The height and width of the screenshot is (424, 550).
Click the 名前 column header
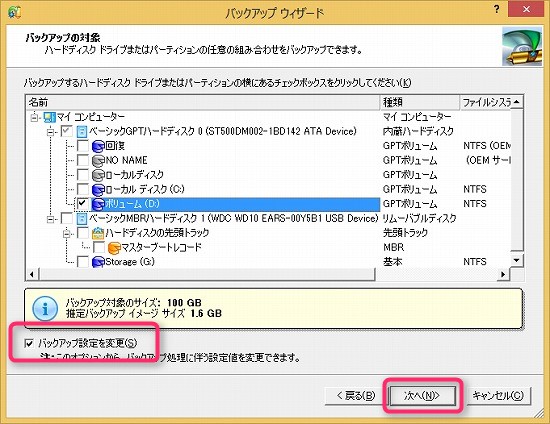point(203,102)
